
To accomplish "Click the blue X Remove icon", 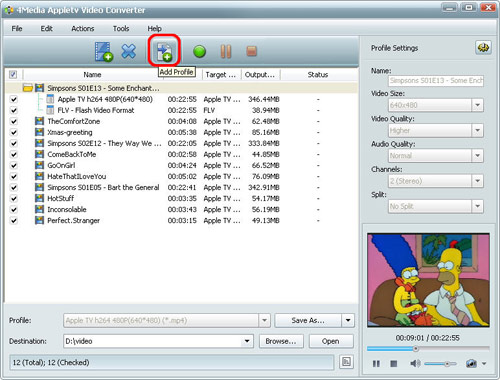I will click(129, 51).
